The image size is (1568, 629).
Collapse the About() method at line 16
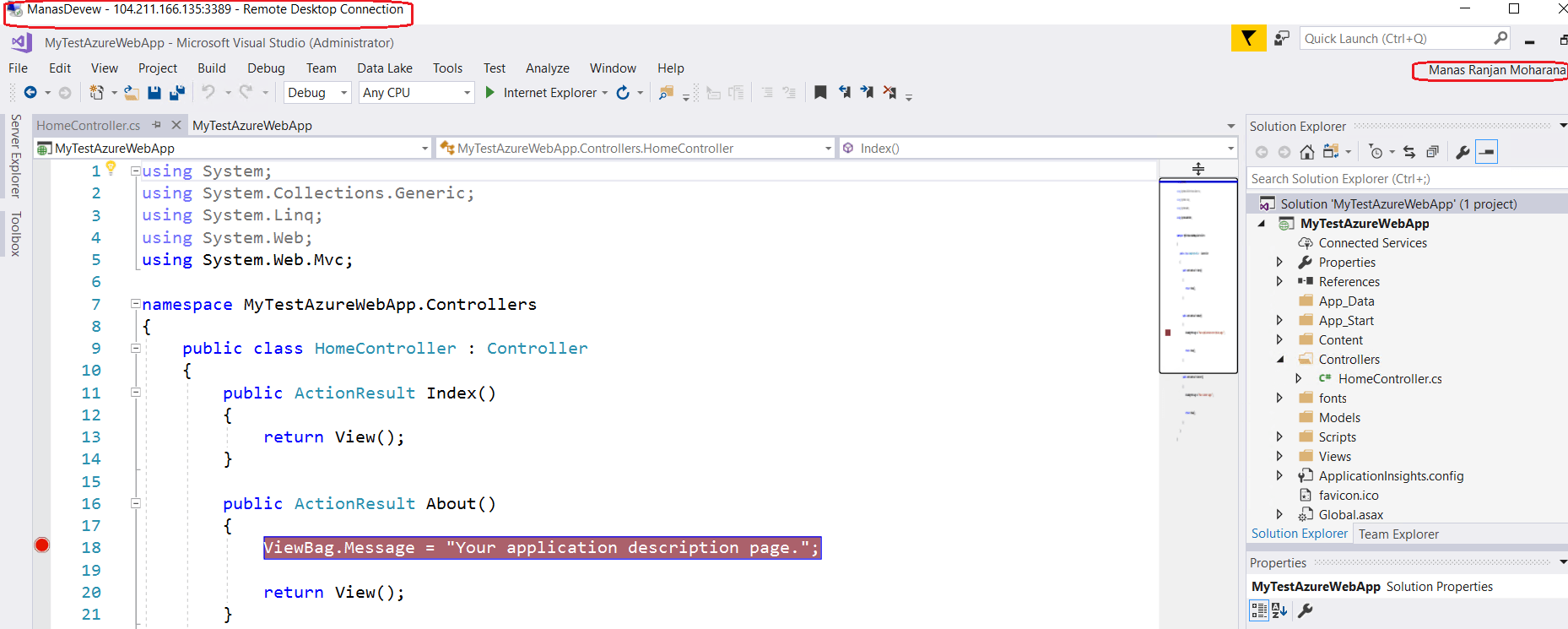[135, 503]
